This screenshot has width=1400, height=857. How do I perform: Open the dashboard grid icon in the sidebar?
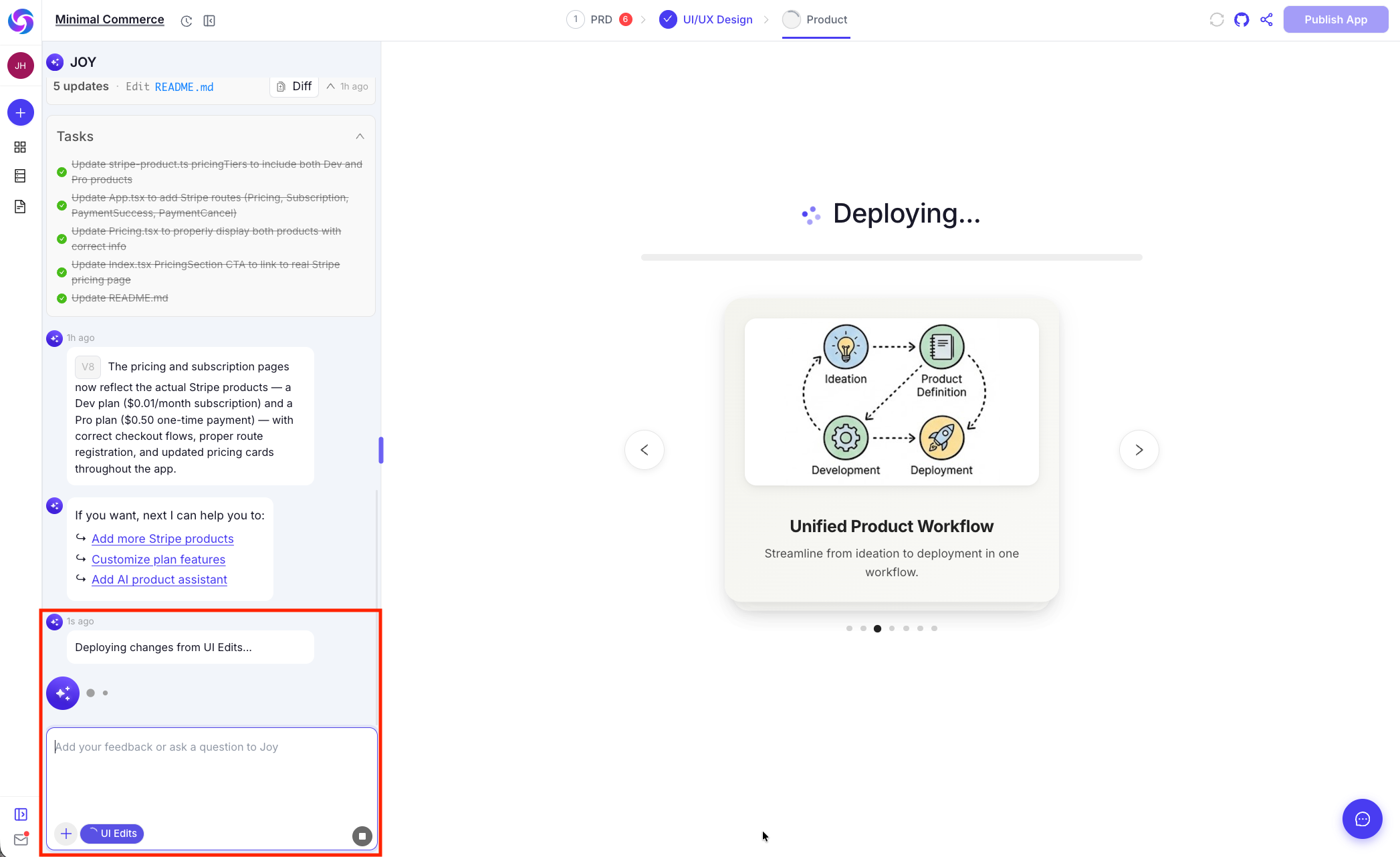coord(20,147)
